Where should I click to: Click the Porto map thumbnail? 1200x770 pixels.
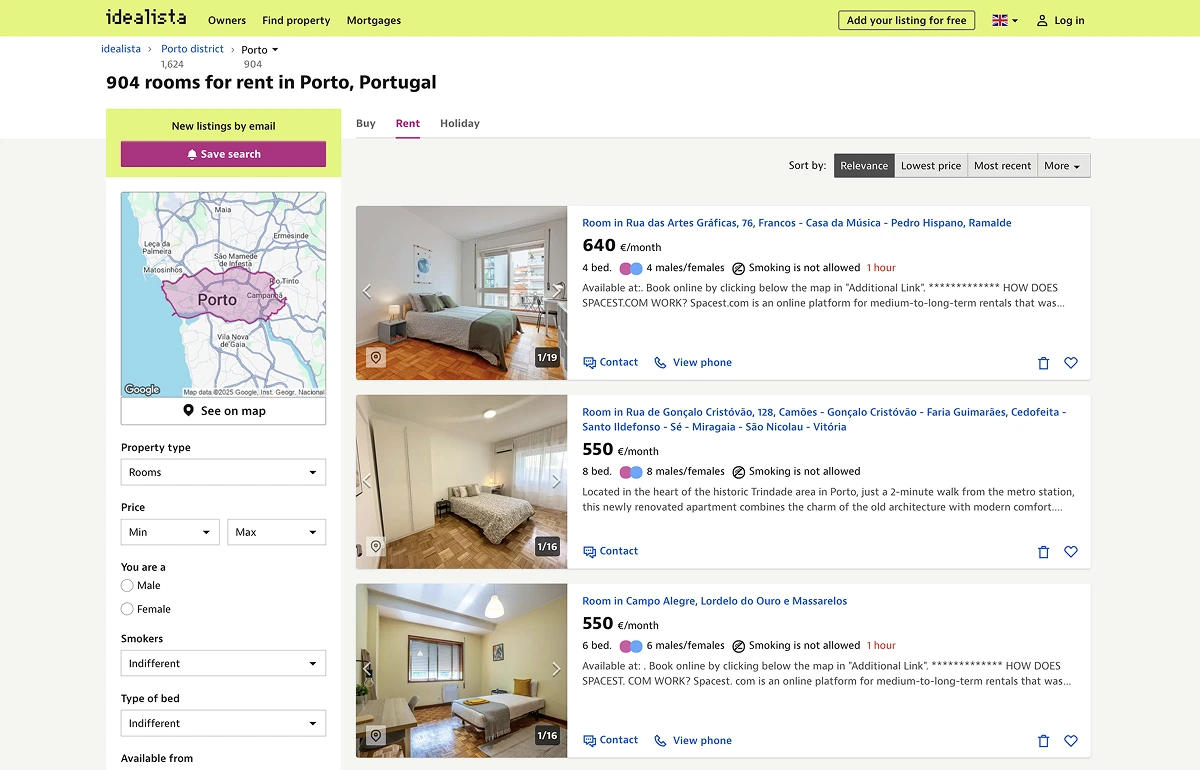click(223, 294)
